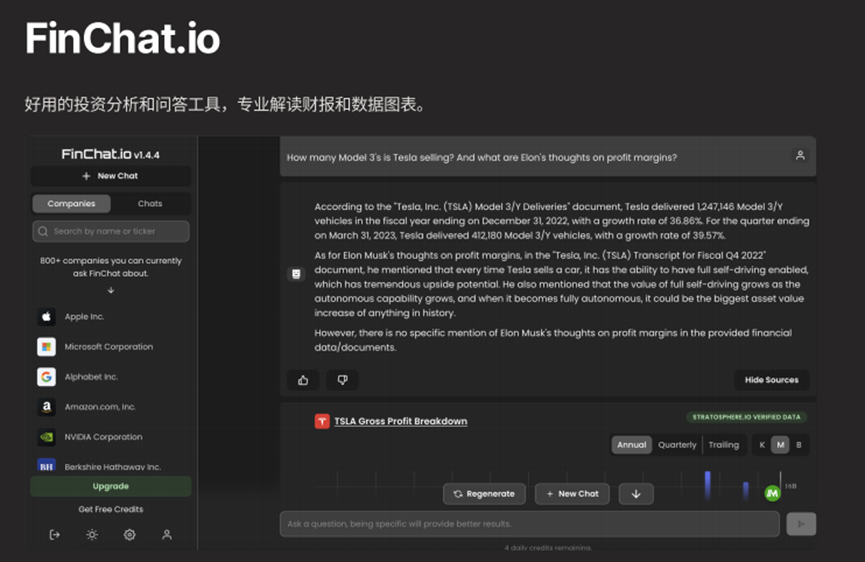This screenshot has height=562, width=865.
Task: Set chart units to M millions
Action: [x=780, y=445]
